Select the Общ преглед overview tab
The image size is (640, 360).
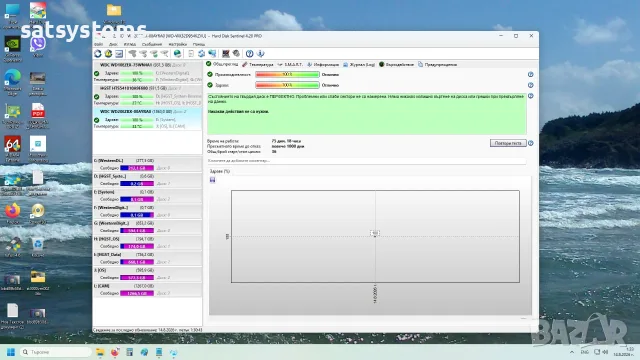pyautogui.click(x=222, y=64)
